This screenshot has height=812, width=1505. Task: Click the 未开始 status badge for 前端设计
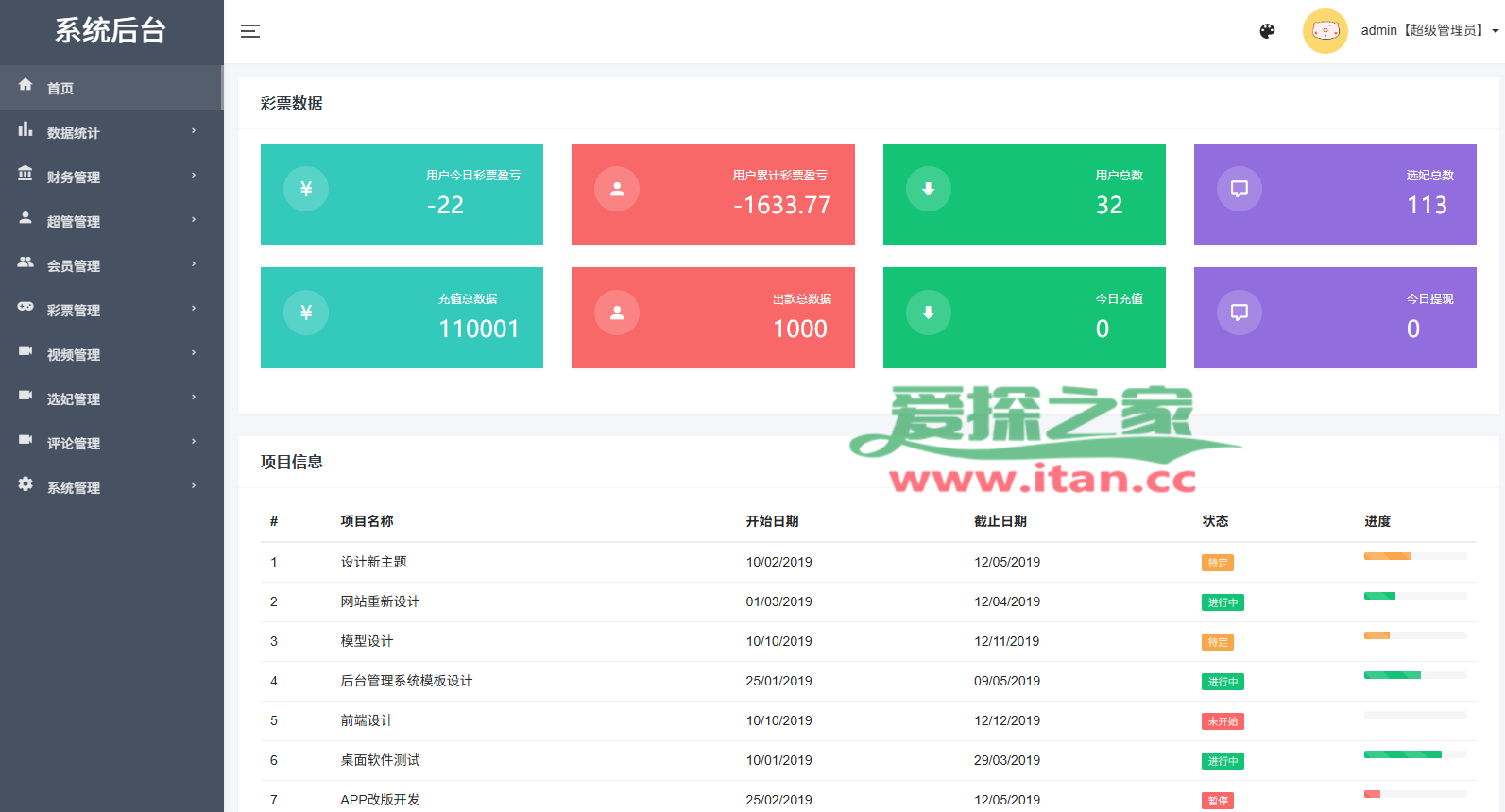pyautogui.click(x=1223, y=721)
